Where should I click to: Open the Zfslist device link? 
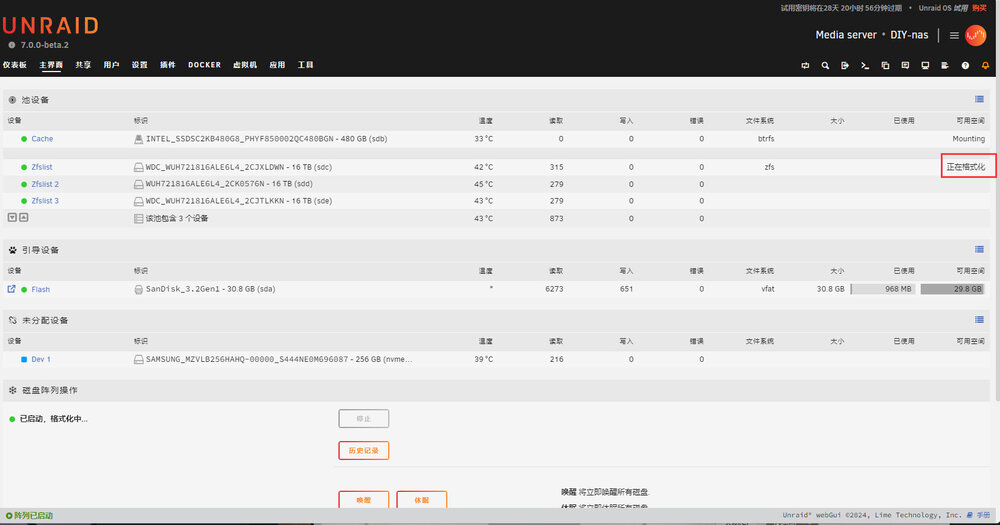[42, 167]
